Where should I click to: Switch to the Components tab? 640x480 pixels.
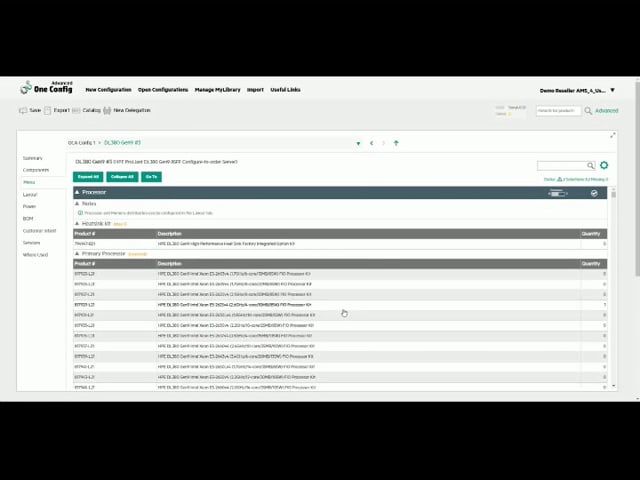(x=36, y=170)
